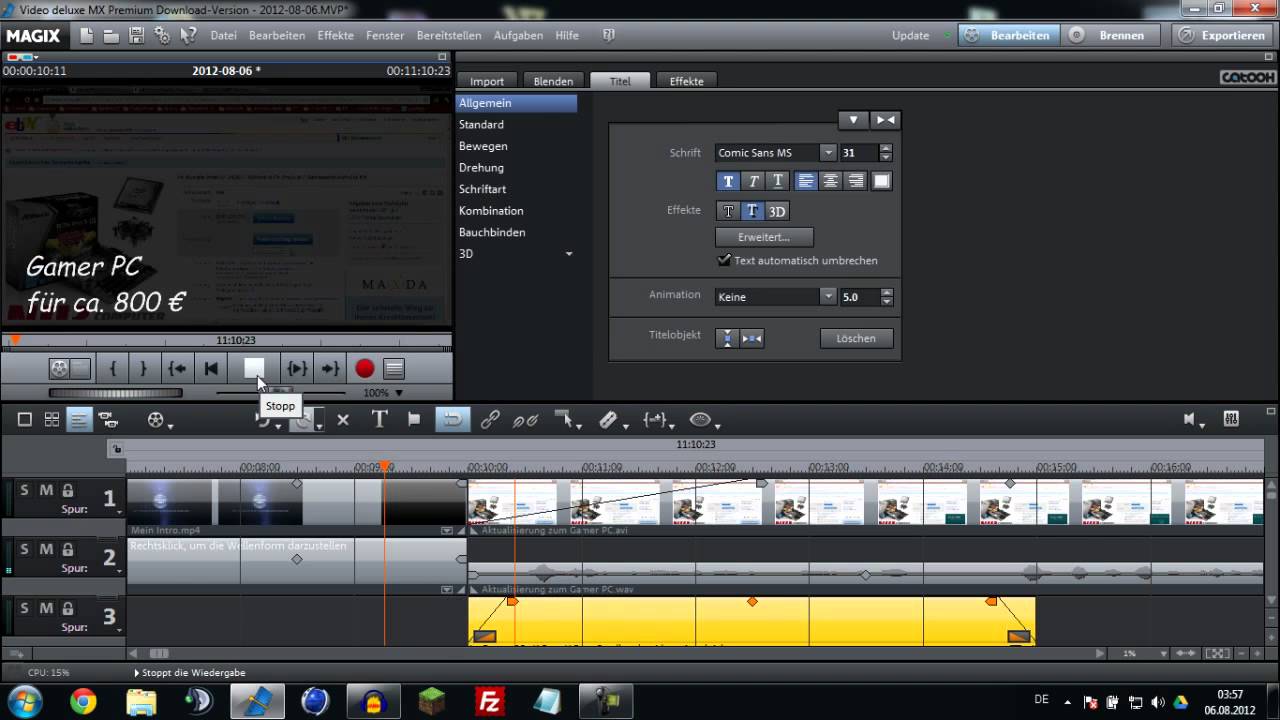This screenshot has width=1280, height=720.
Task: Jump to range start marker
Action: [177, 369]
